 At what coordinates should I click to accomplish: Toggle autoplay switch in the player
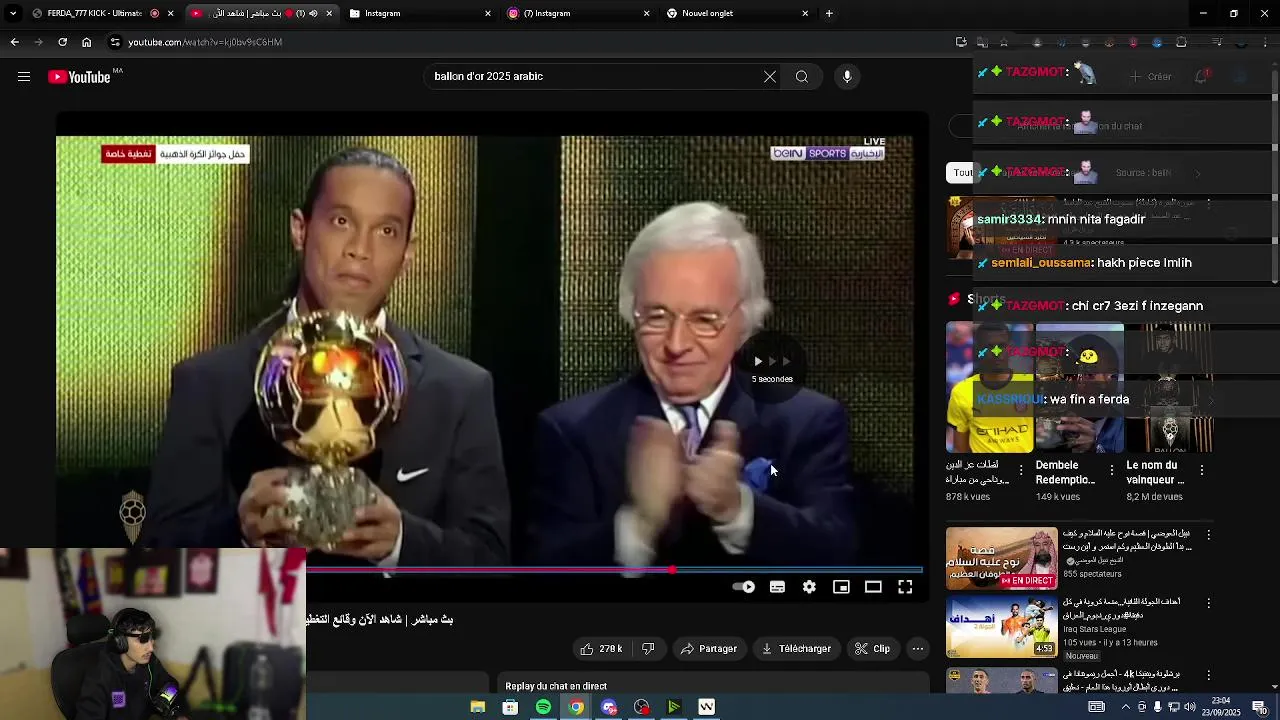coord(744,587)
